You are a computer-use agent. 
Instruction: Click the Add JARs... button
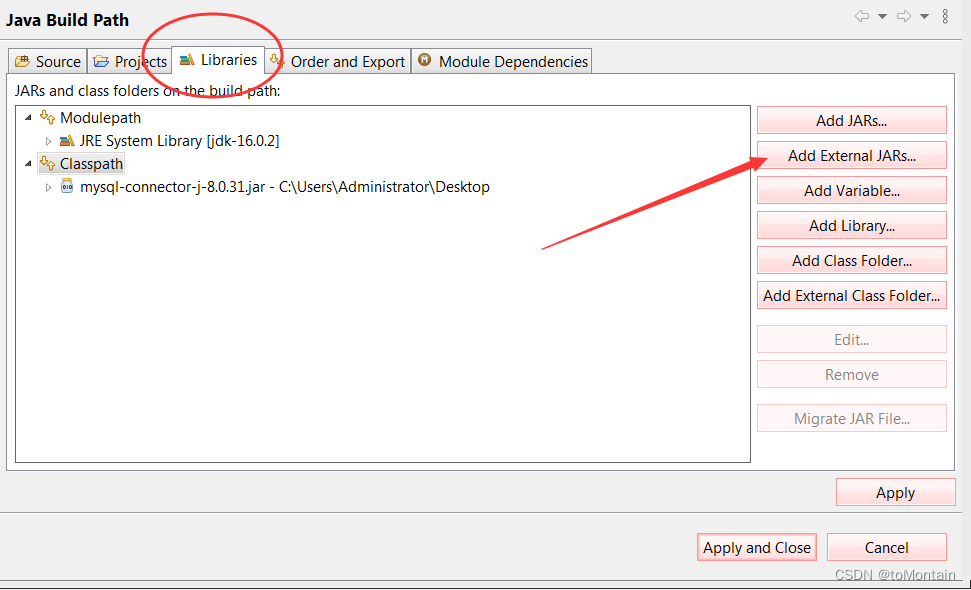851,120
